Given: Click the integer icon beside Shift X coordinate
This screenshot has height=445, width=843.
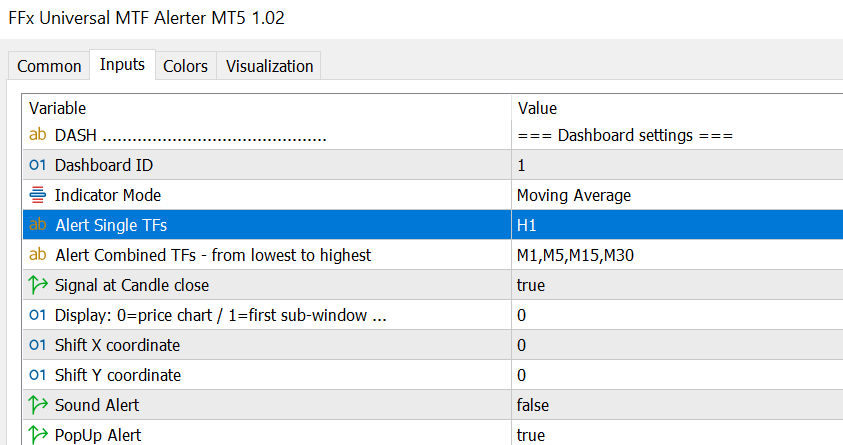Looking at the screenshot, I should point(38,345).
